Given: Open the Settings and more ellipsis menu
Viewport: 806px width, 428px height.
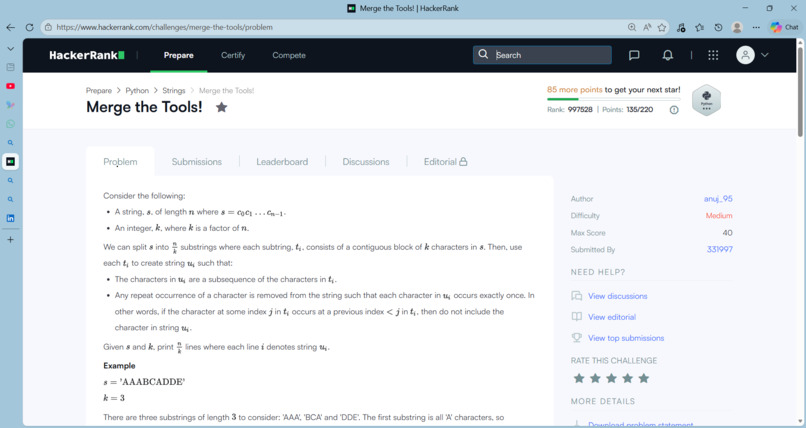Looking at the screenshot, I should click(756, 27).
